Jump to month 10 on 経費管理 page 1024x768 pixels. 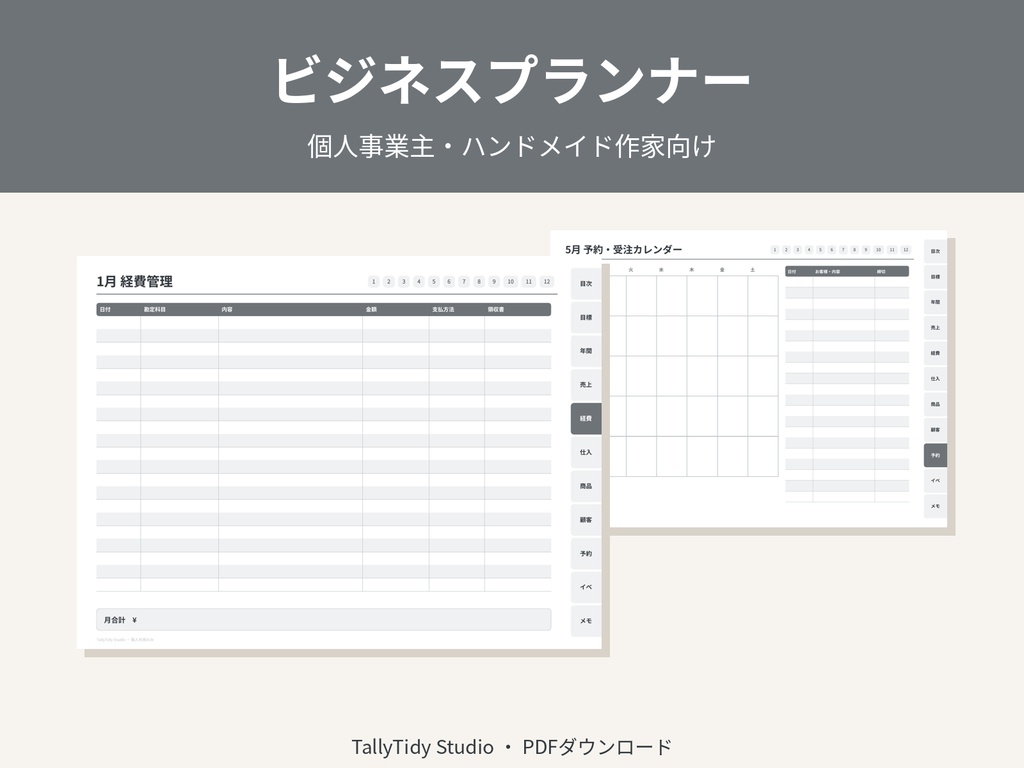pyautogui.click(x=511, y=281)
